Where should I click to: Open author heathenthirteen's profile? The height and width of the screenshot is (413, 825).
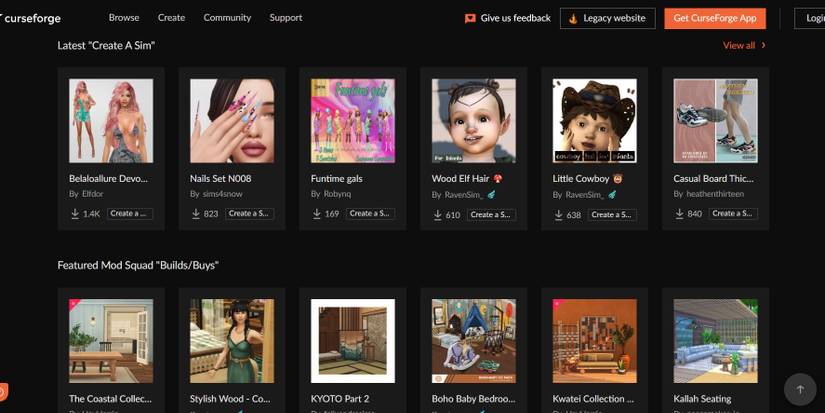715,194
